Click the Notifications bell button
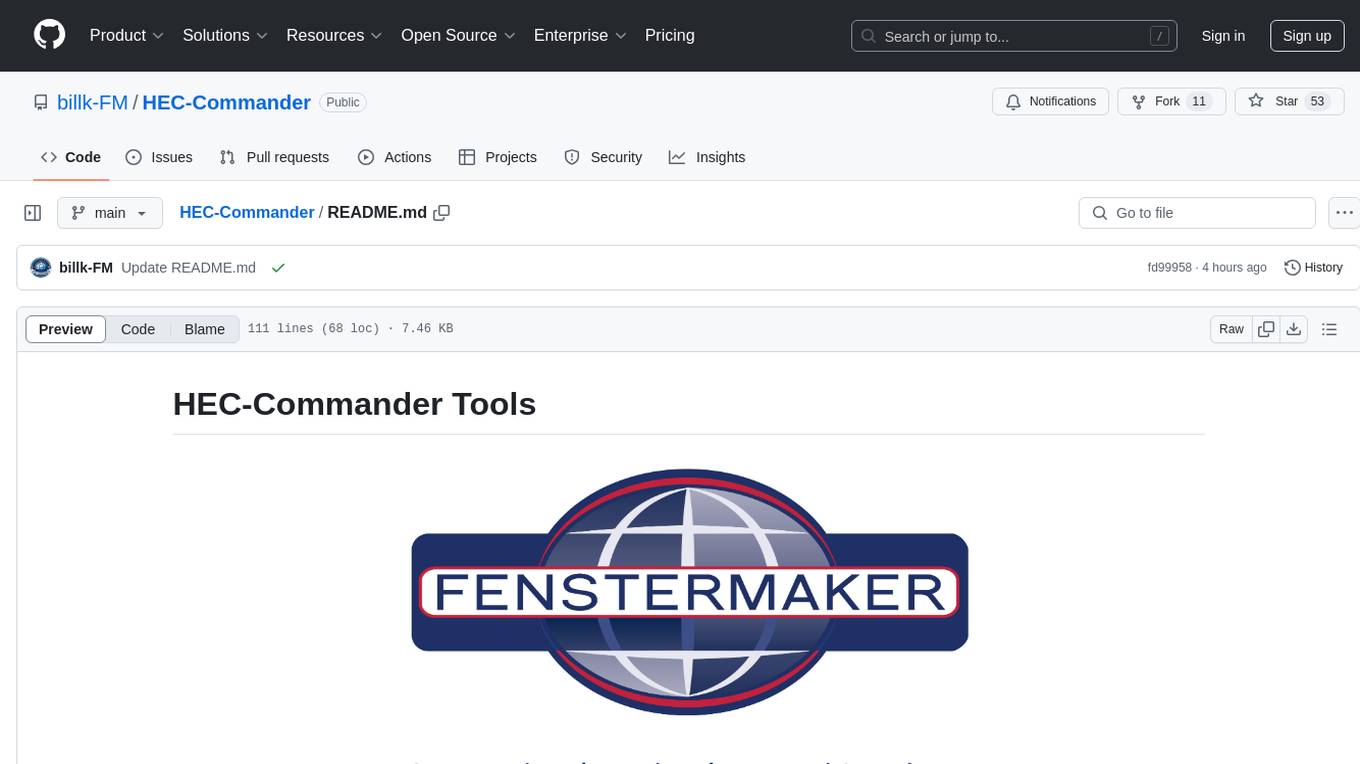The image size is (1360, 764). pos(1050,101)
